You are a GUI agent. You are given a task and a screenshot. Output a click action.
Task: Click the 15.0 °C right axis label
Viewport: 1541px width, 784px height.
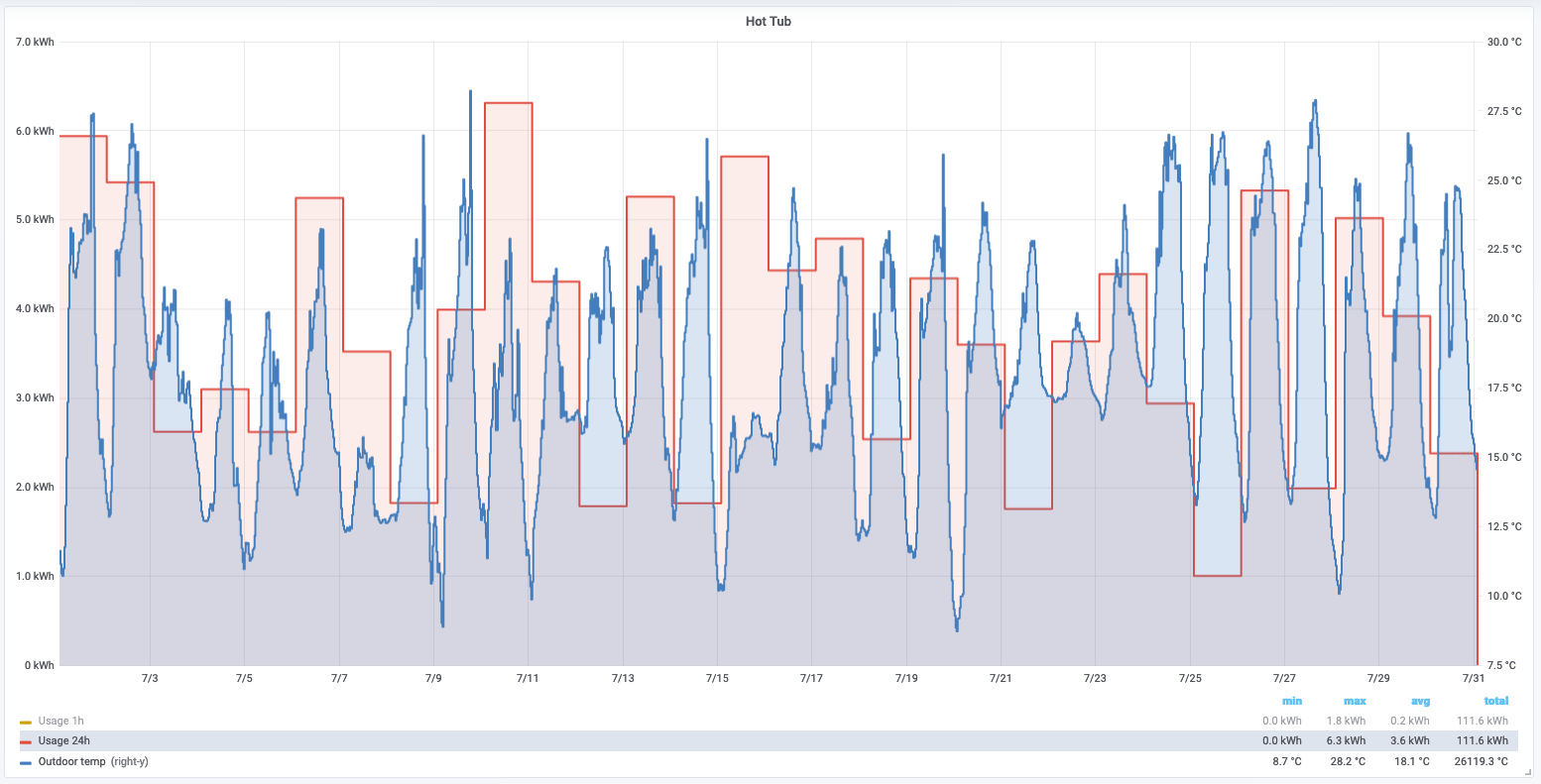[1503, 457]
